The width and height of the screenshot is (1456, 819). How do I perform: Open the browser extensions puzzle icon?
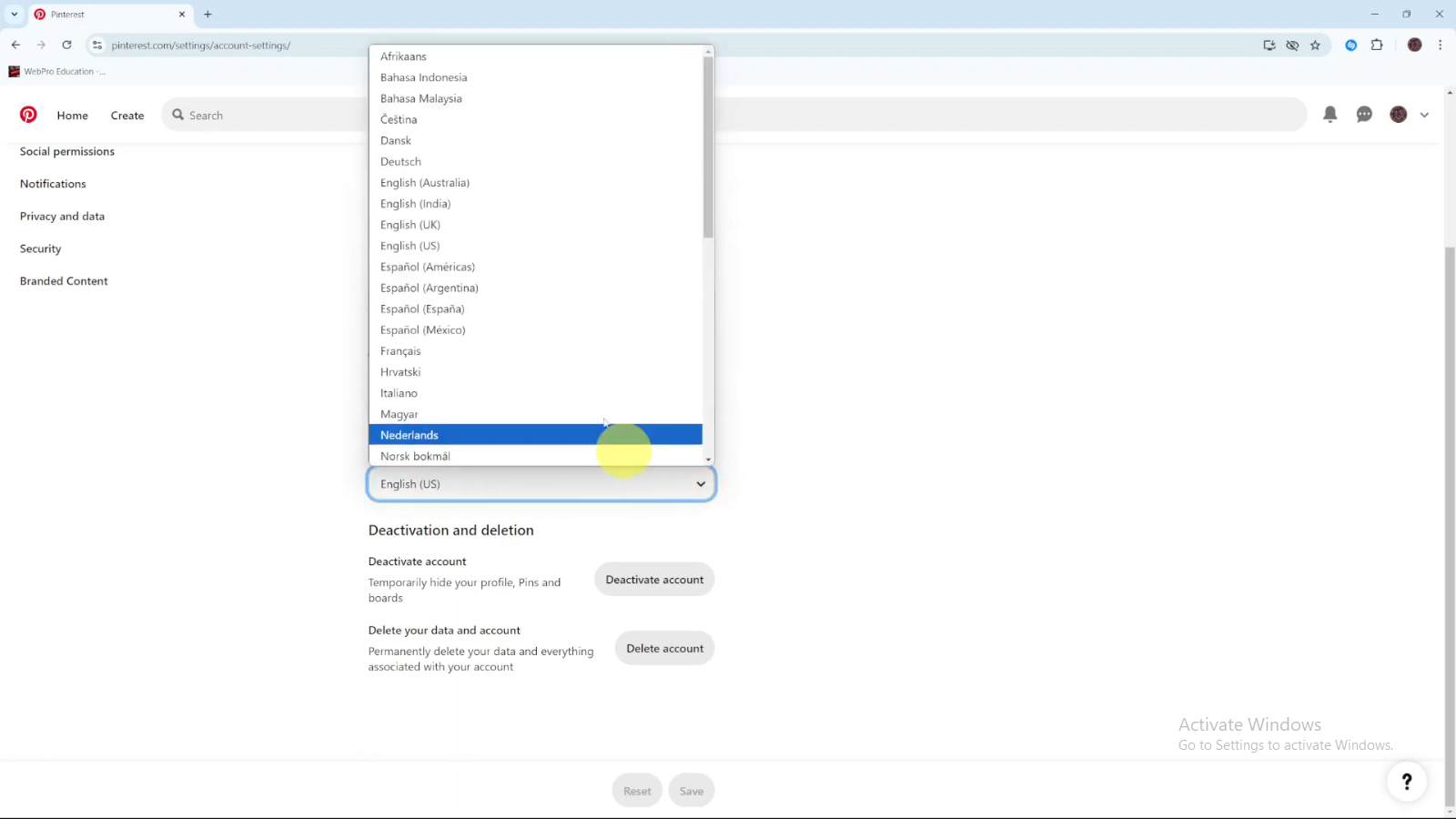tap(1377, 45)
